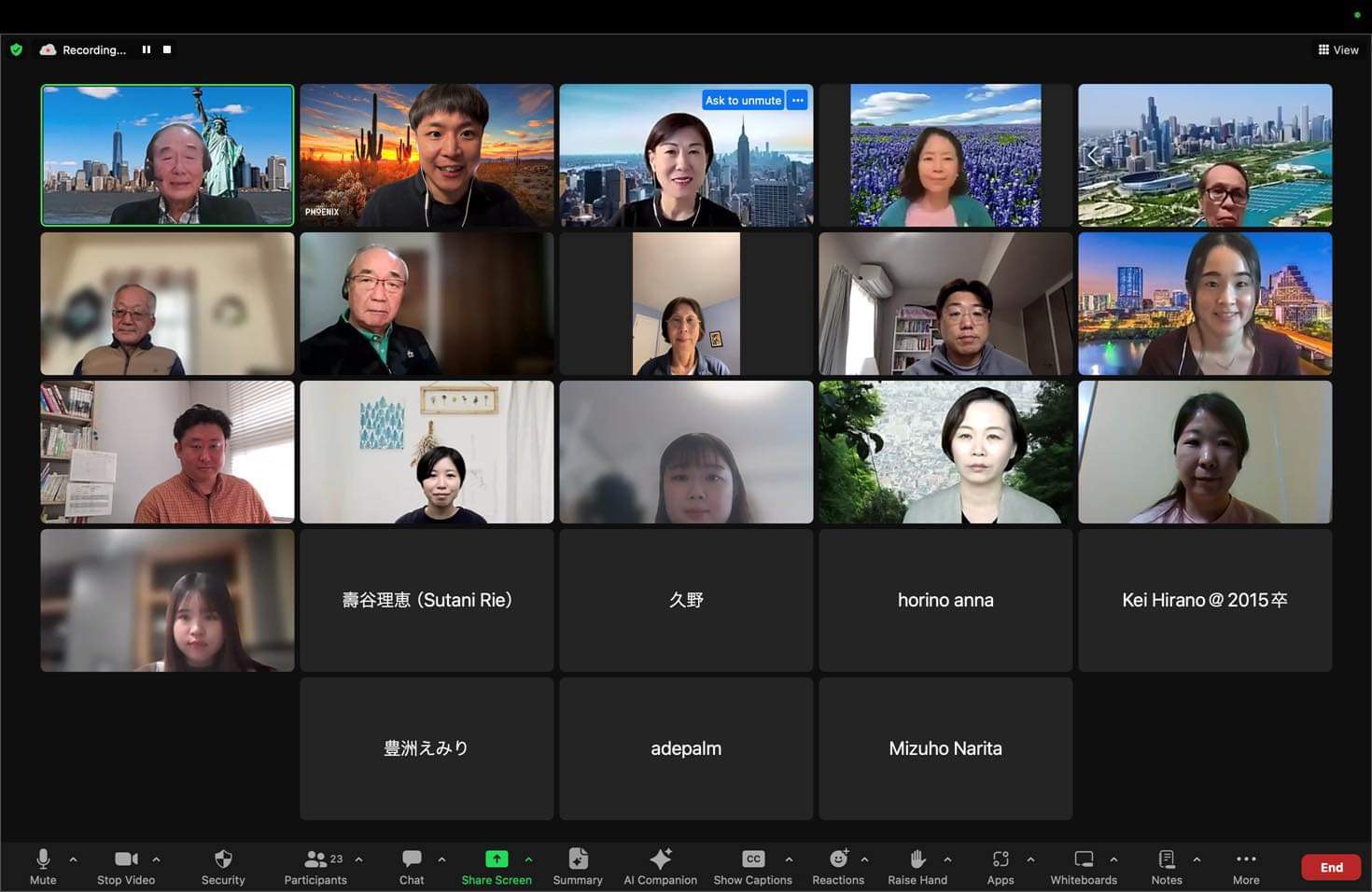Expand audio options arrow beside Mute
Image resolution: width=1372 pixels, height=892 pixels.
pyautogui.click(x=74, y=859)
